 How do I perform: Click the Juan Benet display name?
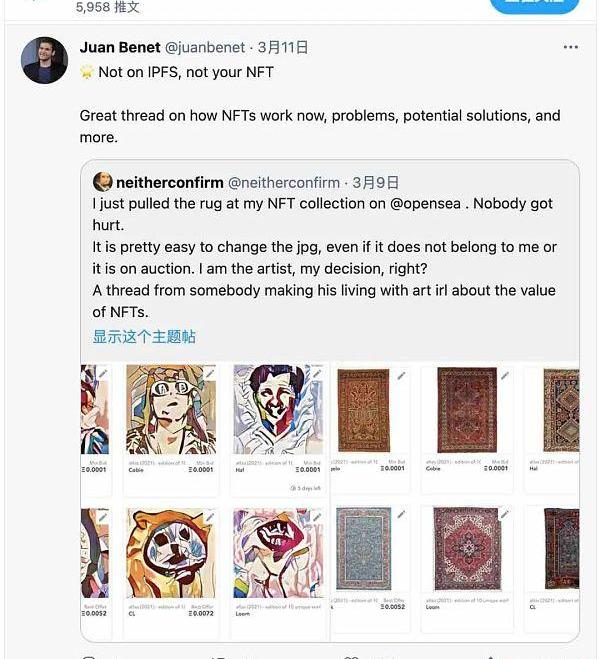tap(119, 47)
